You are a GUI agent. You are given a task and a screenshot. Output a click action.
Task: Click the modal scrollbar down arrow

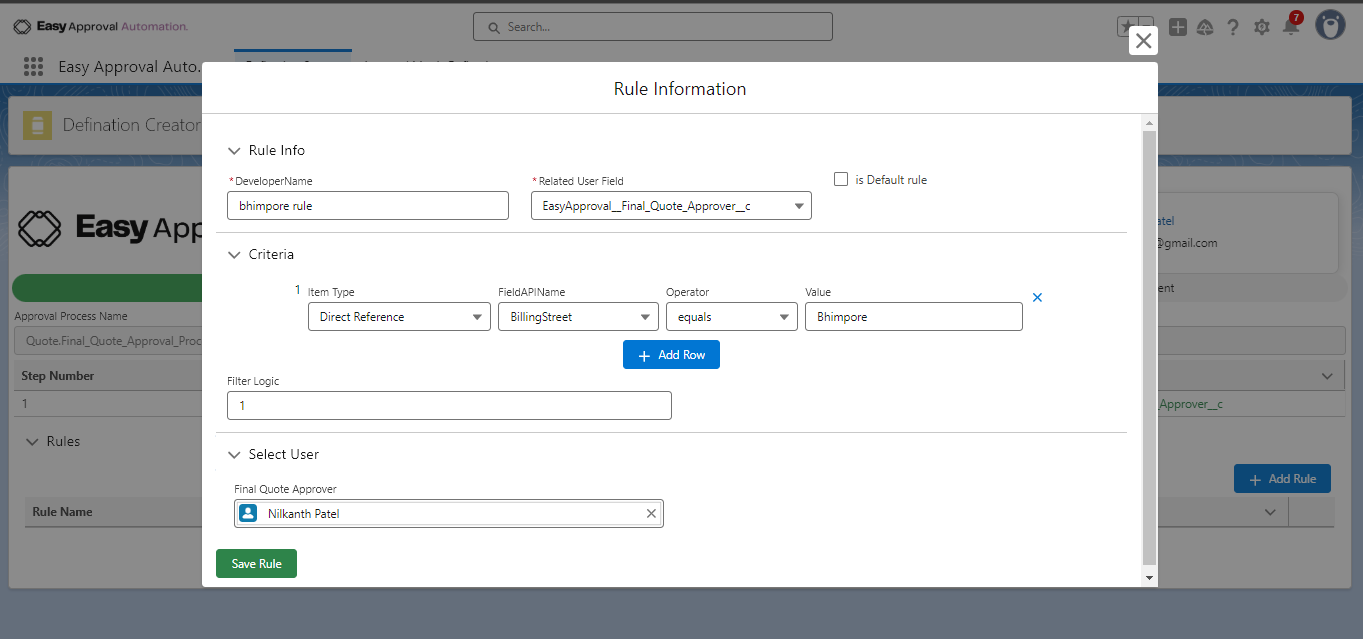tap(1149, 578)
